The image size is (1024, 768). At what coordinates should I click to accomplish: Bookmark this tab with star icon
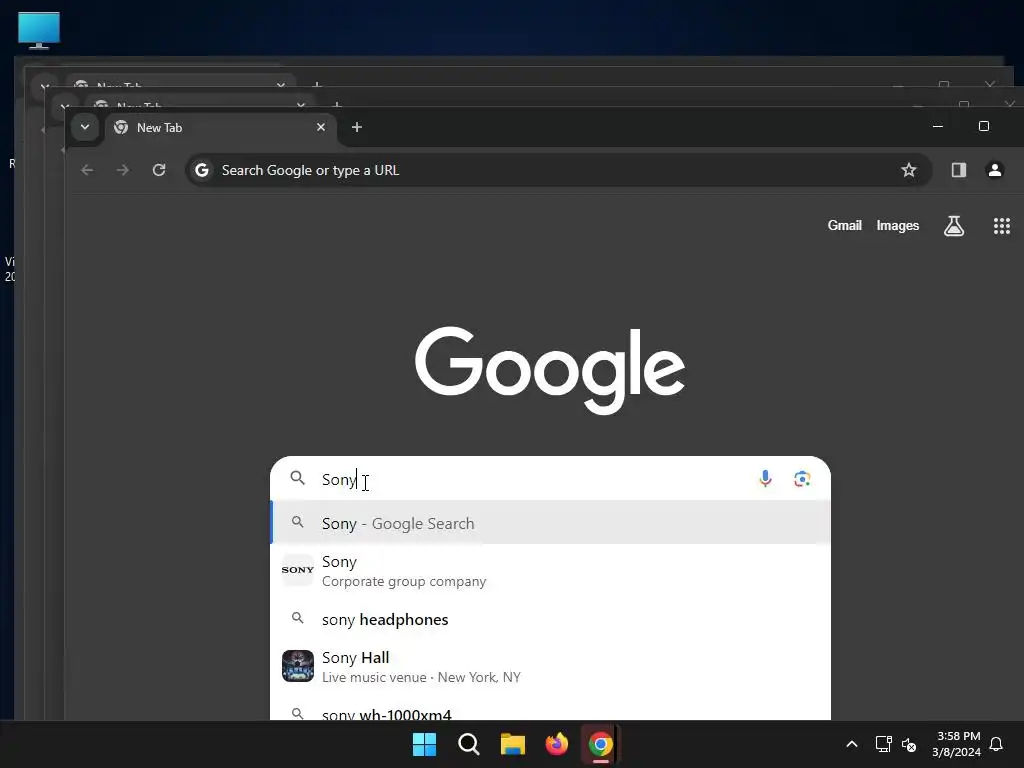(x=908, y=170)
